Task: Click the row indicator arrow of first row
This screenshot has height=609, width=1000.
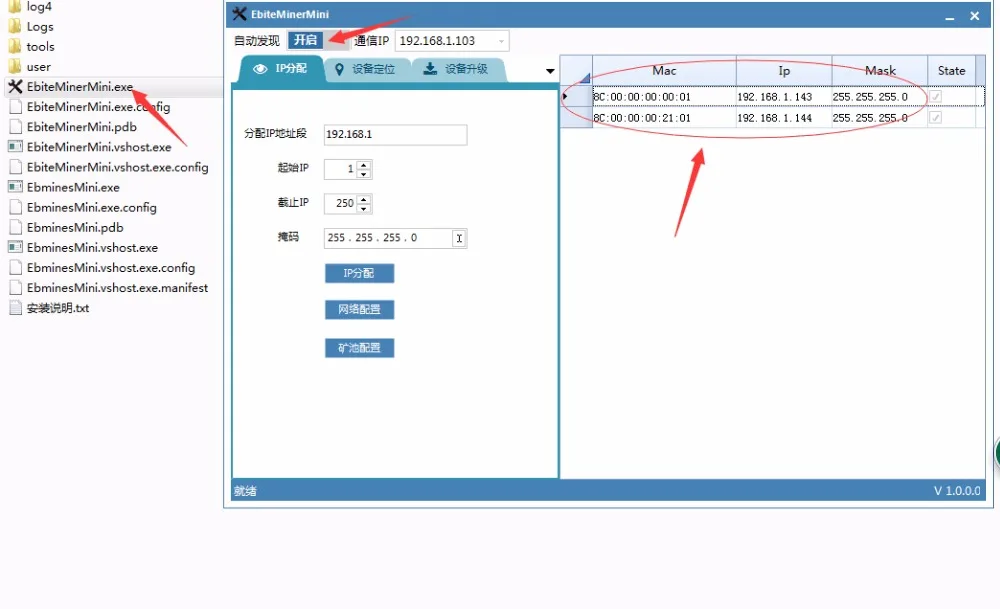Action: [565, 96]
